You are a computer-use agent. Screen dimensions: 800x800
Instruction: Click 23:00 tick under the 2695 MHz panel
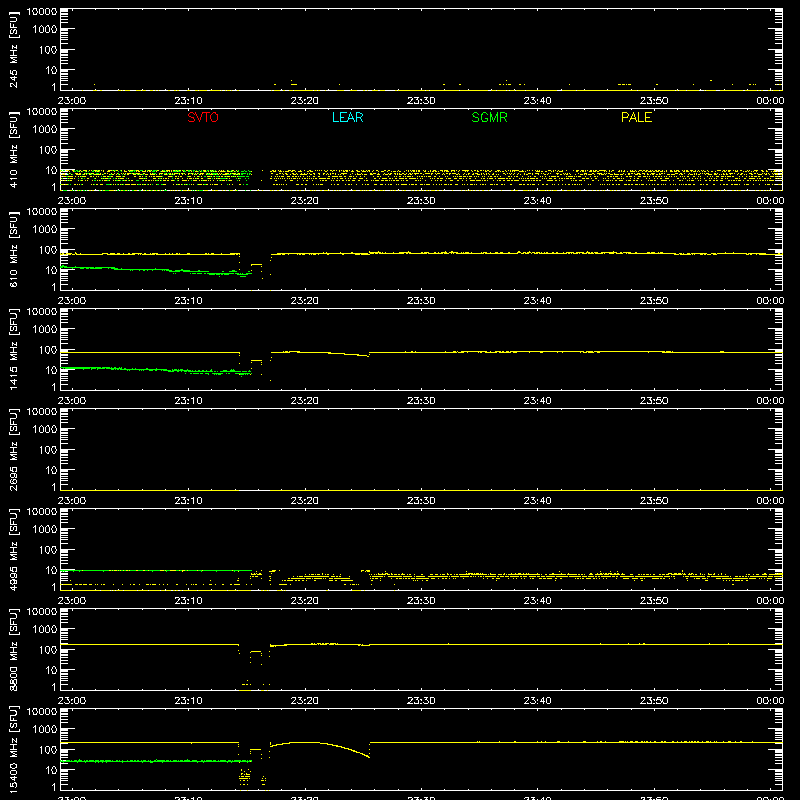point(71,501)
